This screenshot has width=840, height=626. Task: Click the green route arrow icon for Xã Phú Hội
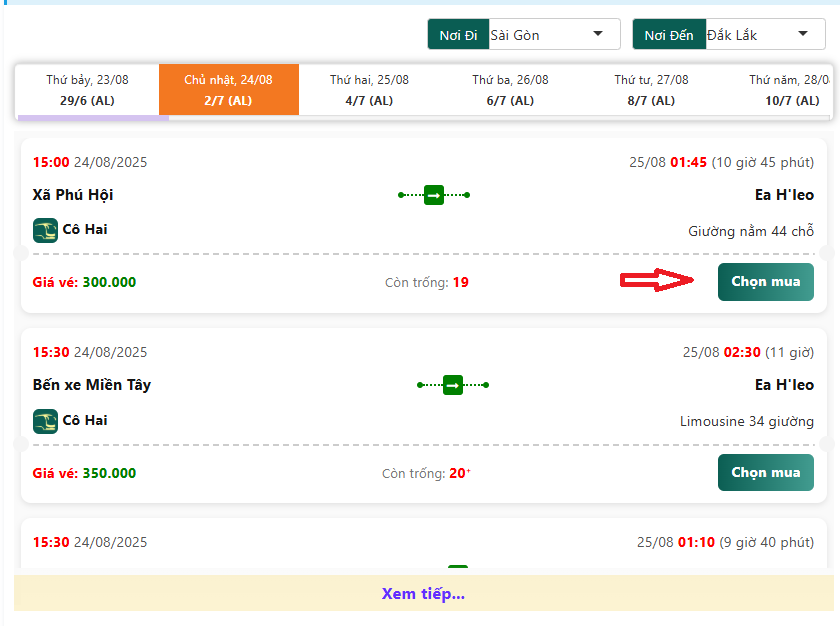pos(434,195)
